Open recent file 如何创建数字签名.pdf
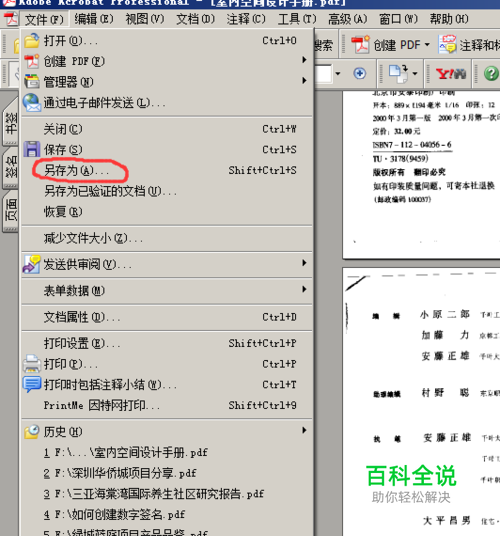 click(x=167, y=514)
